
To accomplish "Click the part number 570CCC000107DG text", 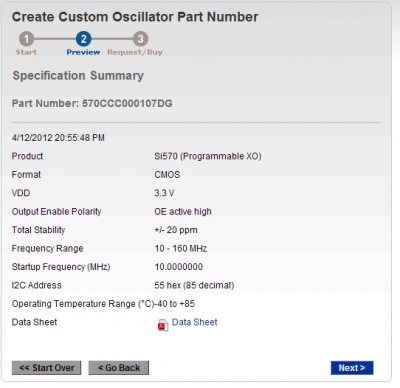I will 127,103.
